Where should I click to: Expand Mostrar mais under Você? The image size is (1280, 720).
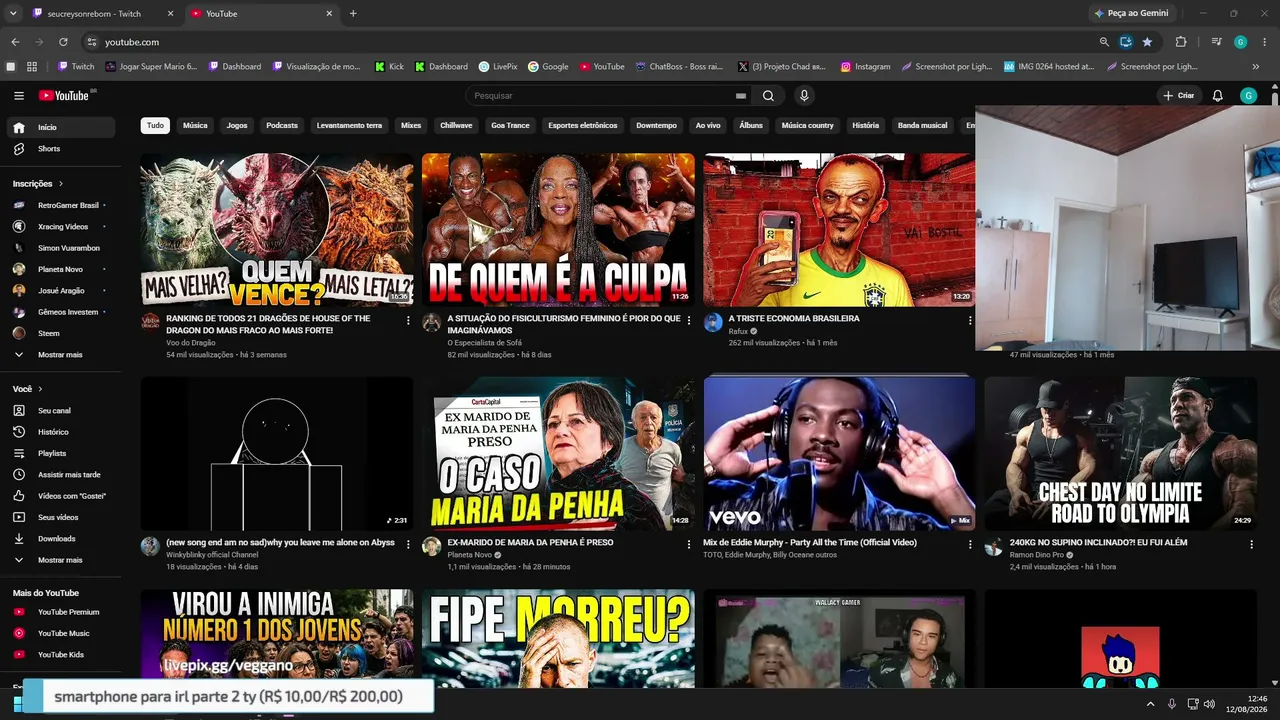60,560
